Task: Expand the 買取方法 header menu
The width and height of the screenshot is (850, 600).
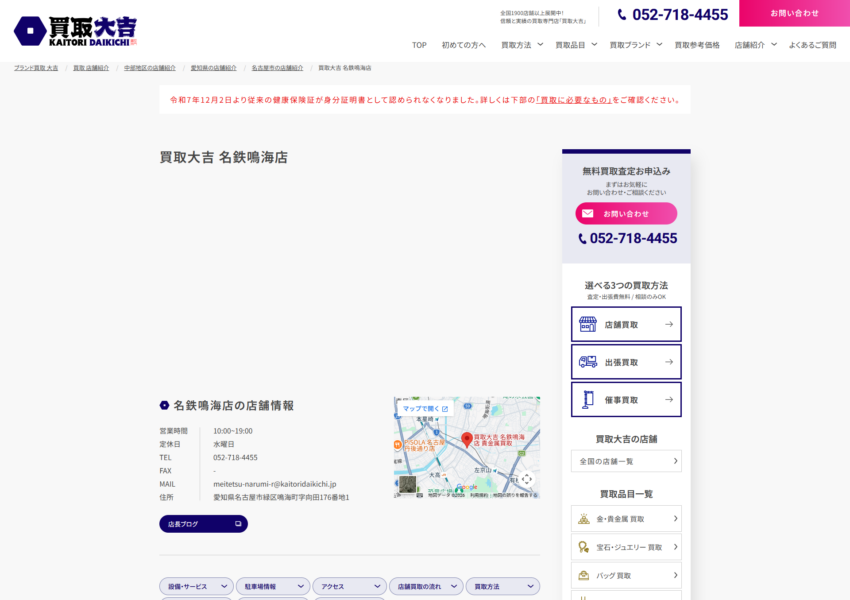Action: [522, 45]
